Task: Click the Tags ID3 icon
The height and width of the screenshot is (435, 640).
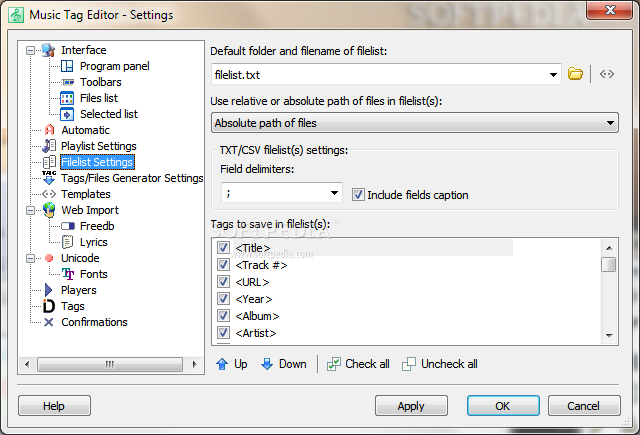Action: pos(49,306)
